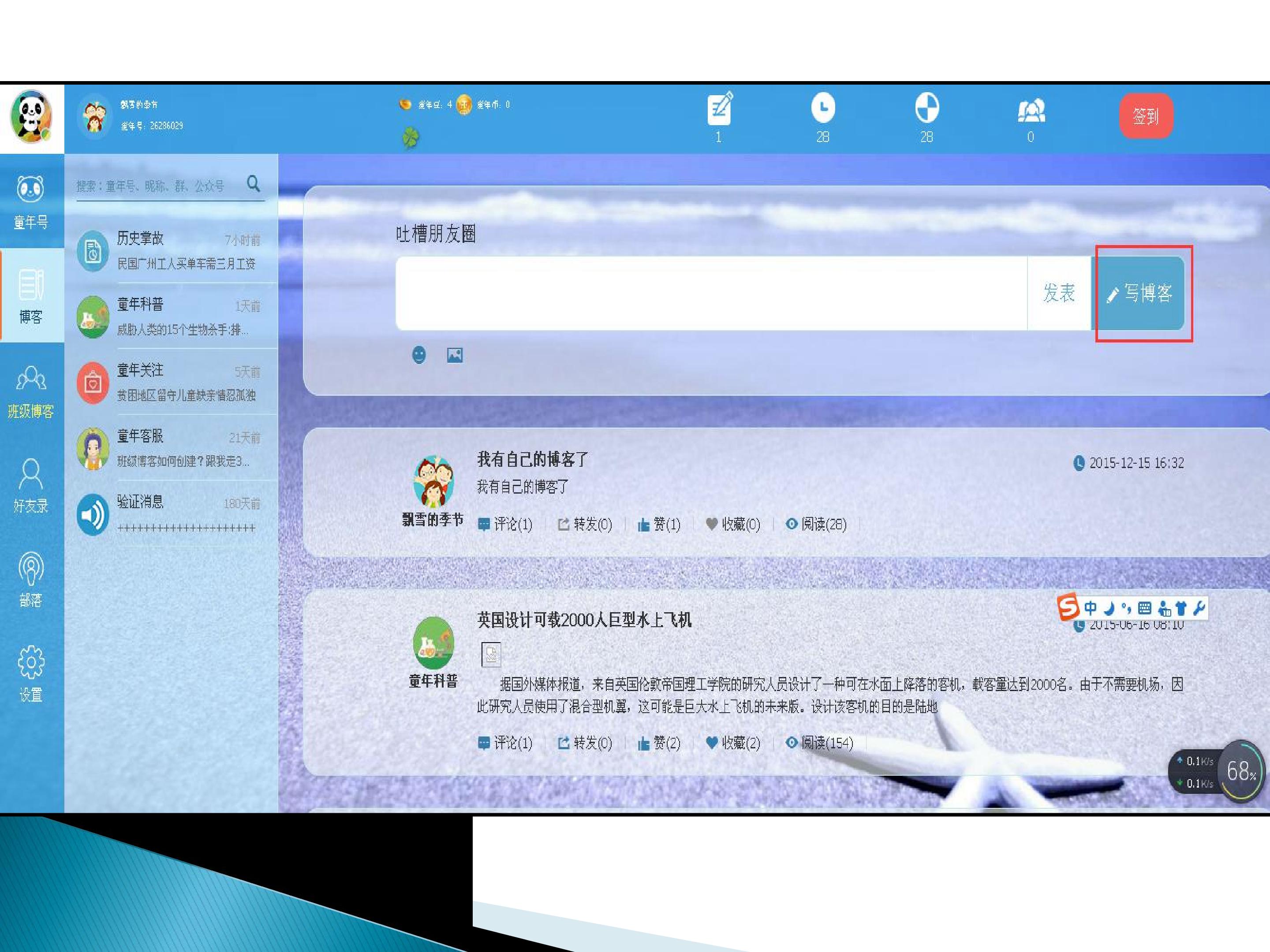Click the insert image icon
Screen dimensions: 1270x952
click(455, 355)
